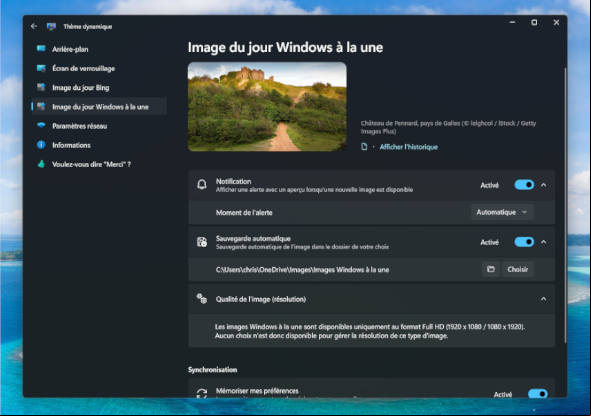Open the Informations page
This screenshot has width=591, height=416.
pos(99,145)
